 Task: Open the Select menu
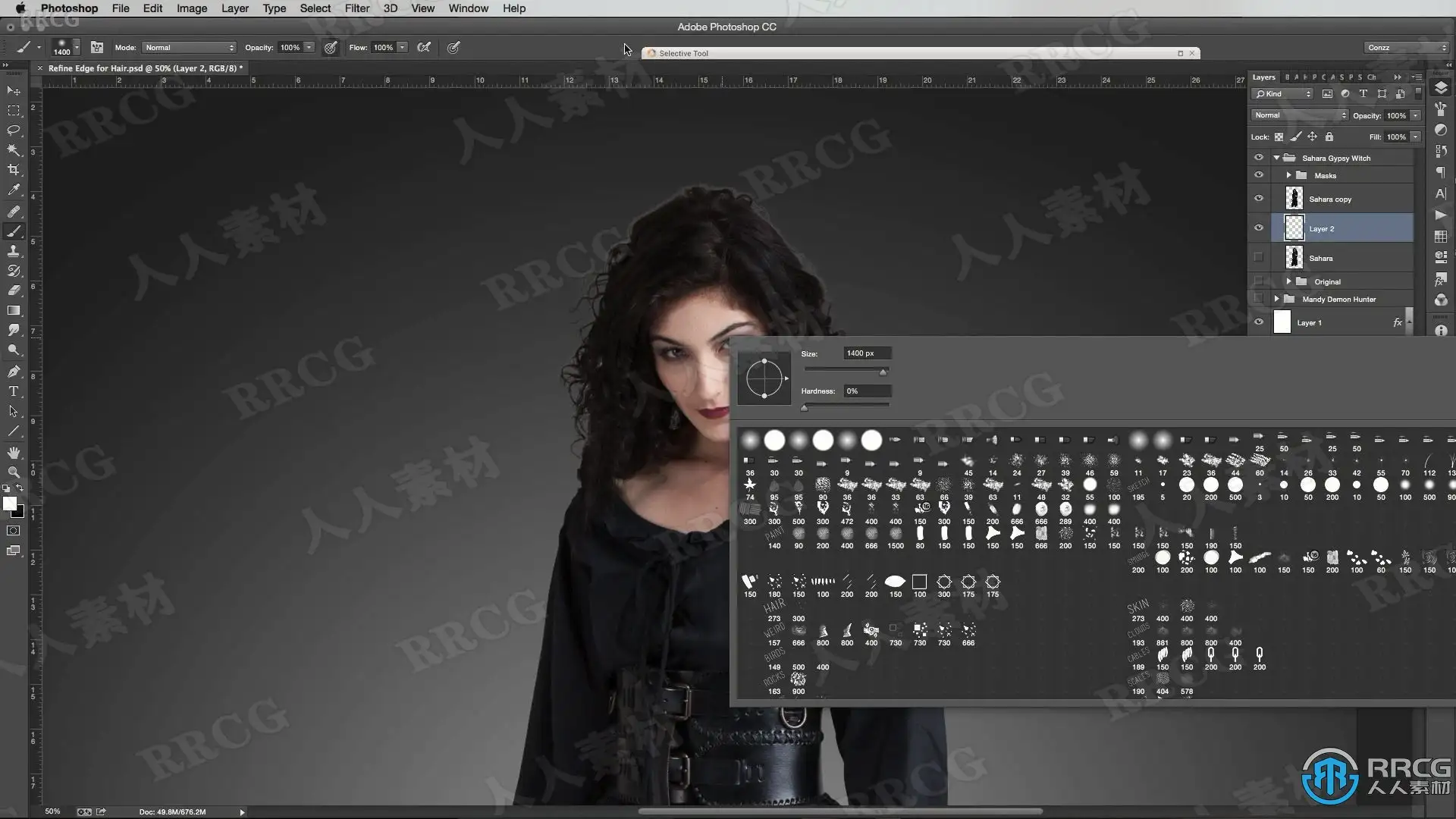[x=315, y=8]
